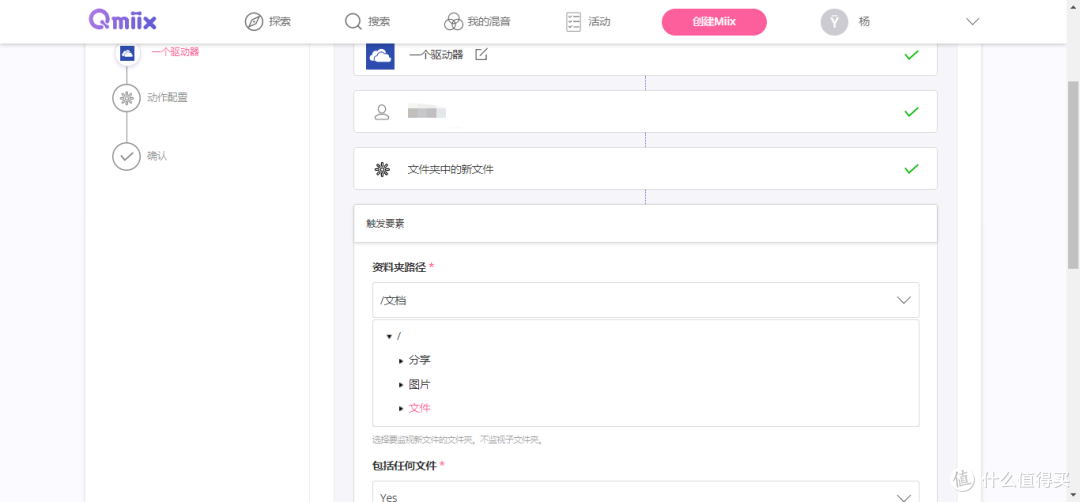Click 文件夹中的新文件 trigger text

click(x=450, y=169)
